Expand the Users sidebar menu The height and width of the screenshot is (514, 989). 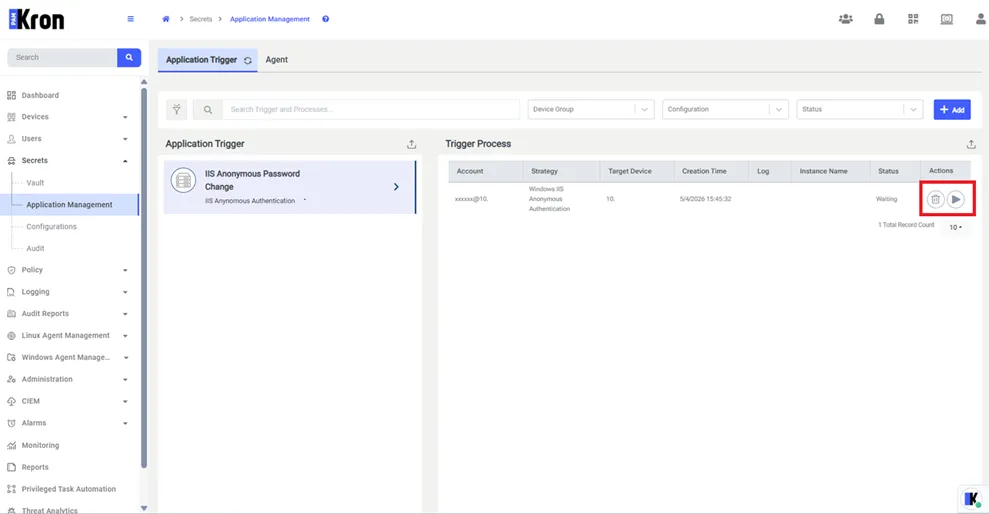125,139
